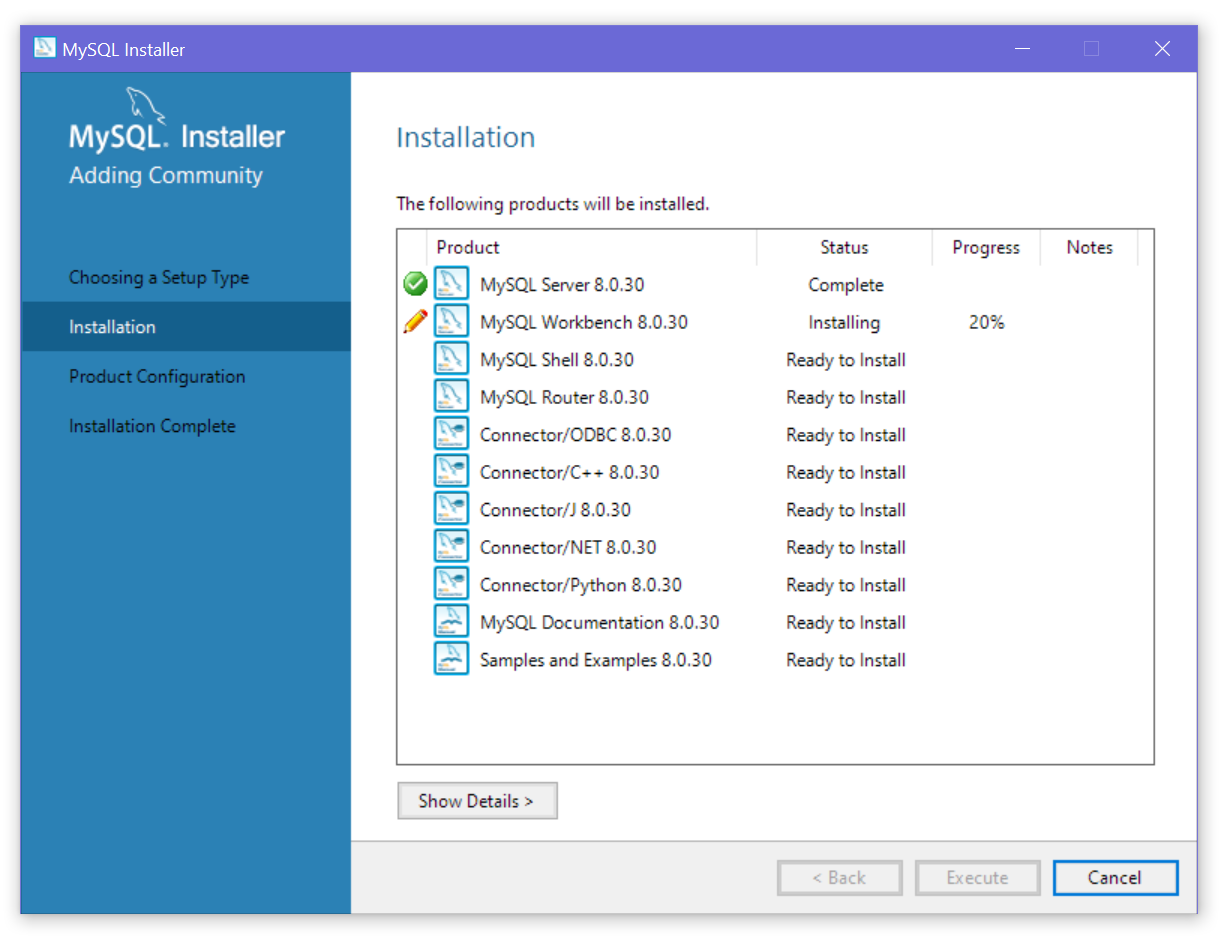Click the Samples and Examples product icon

(451, 659)
